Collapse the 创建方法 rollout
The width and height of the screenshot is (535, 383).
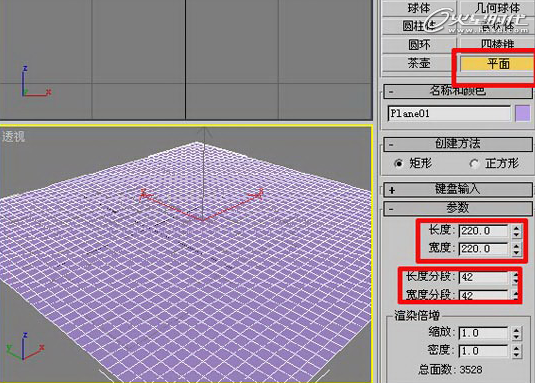[x=458, y=144]
